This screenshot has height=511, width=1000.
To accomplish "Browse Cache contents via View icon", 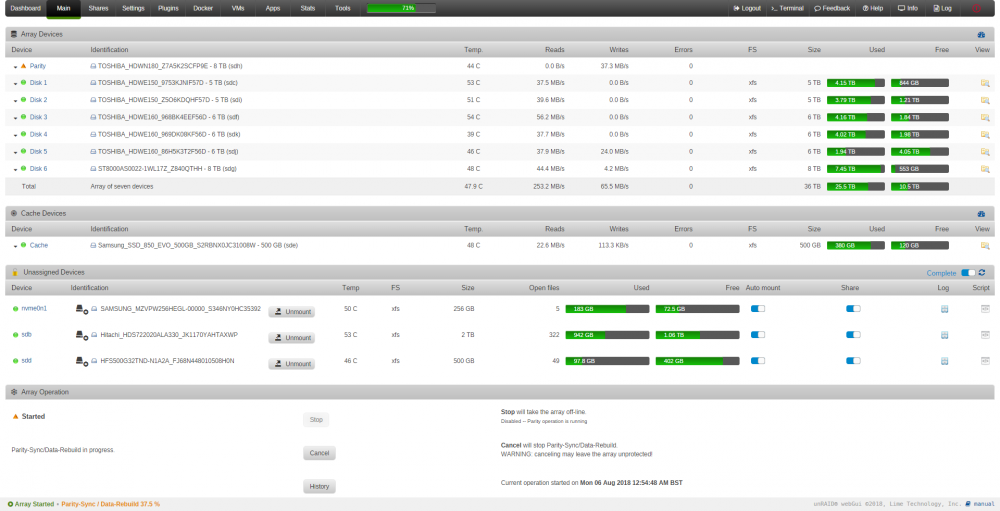I will point(985,246).
